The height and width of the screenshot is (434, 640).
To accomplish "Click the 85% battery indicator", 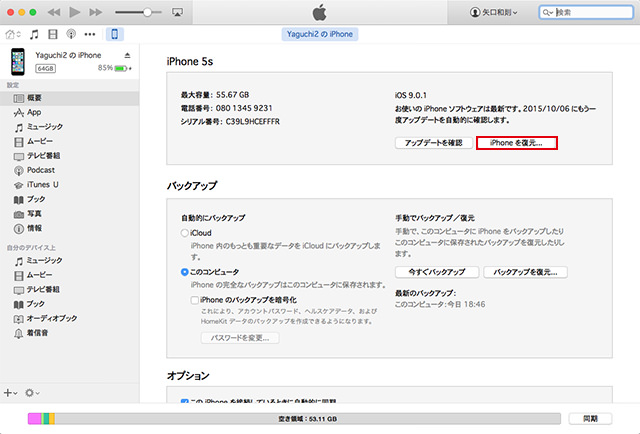I will point(114,68).
